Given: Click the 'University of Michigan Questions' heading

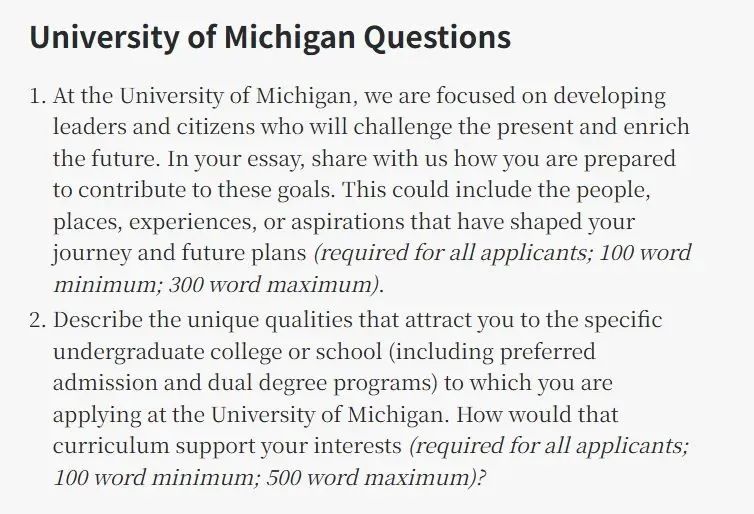Looking at the screenshot, I should tap(270, 38).
